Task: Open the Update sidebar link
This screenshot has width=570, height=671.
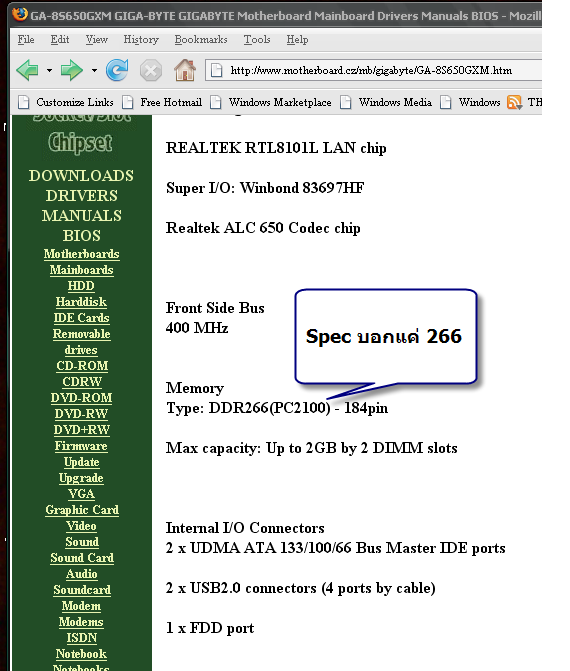Action: click(x=81, y=462)
